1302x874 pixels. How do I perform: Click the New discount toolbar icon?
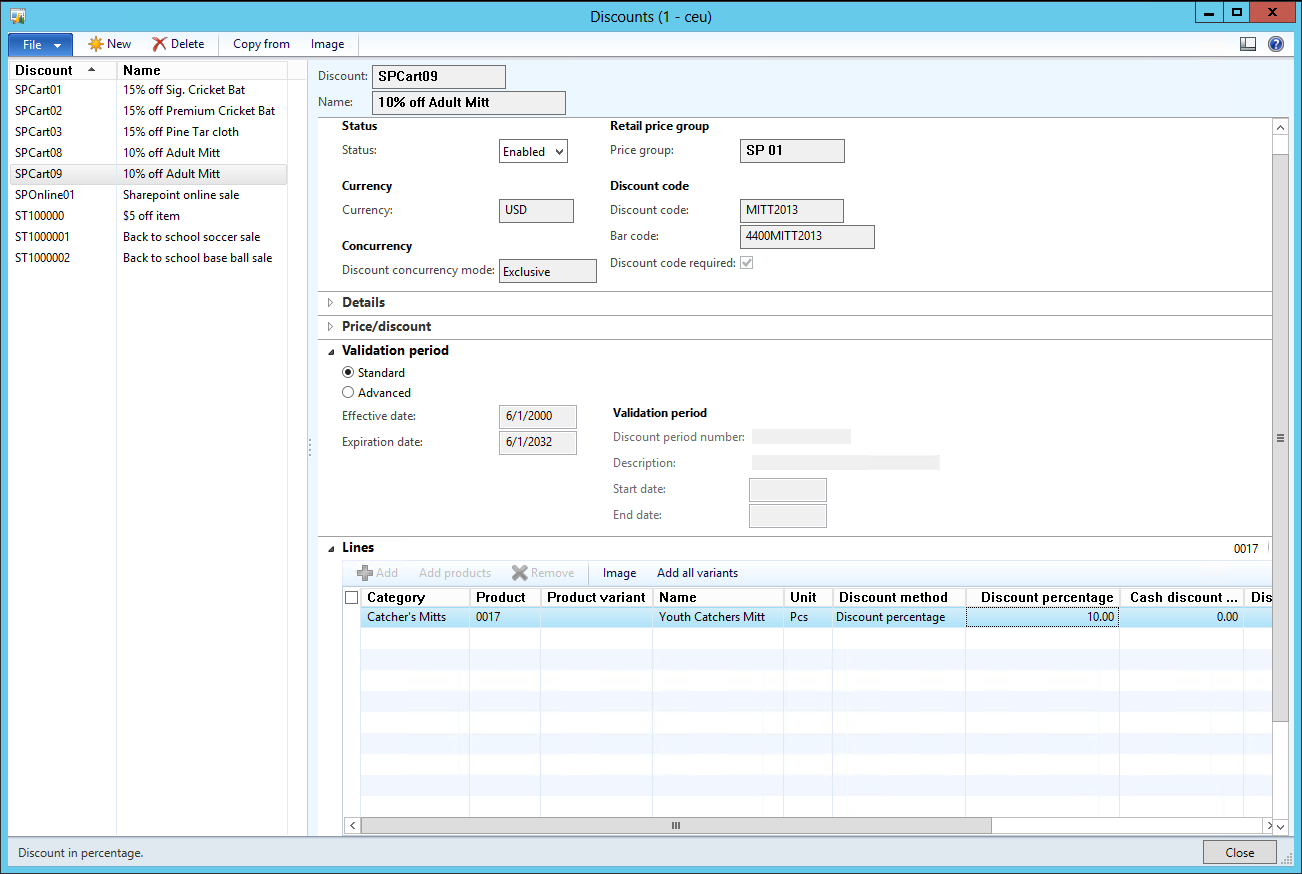point(96,44)
